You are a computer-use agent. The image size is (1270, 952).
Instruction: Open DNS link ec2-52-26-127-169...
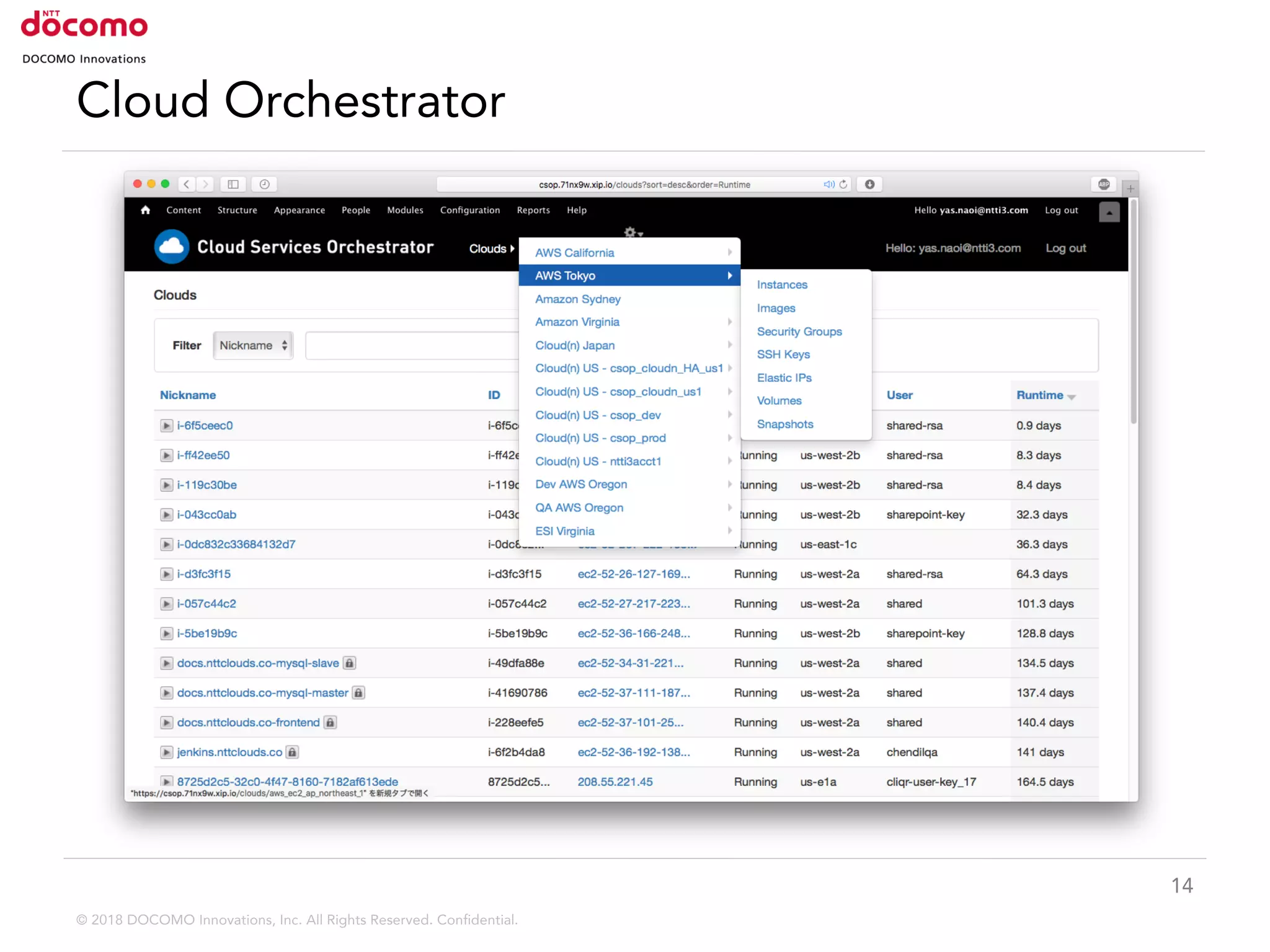[x=634, y=575]
